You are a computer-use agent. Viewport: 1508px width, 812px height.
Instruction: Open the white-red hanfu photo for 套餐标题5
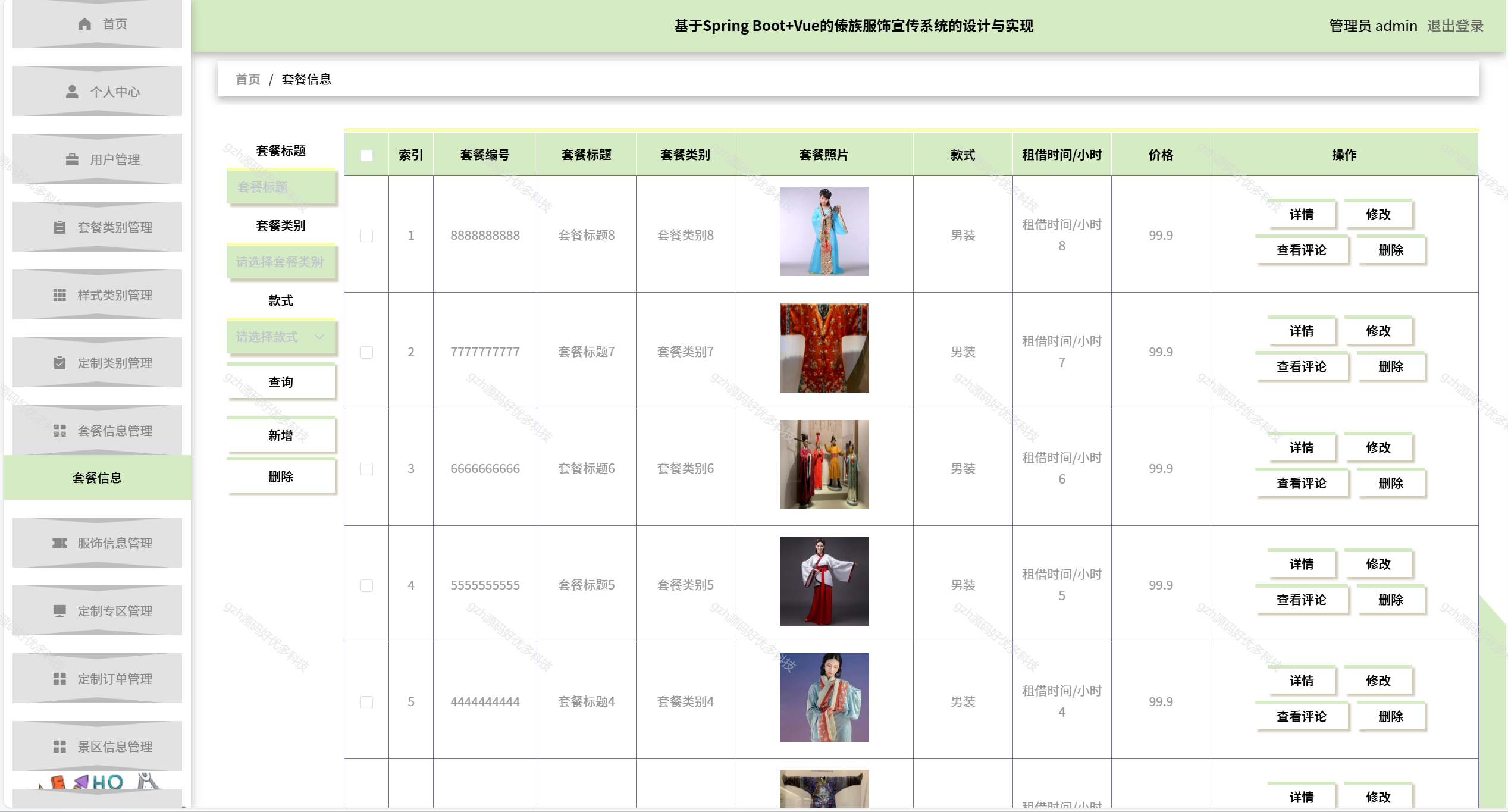[x=824, y=581]
